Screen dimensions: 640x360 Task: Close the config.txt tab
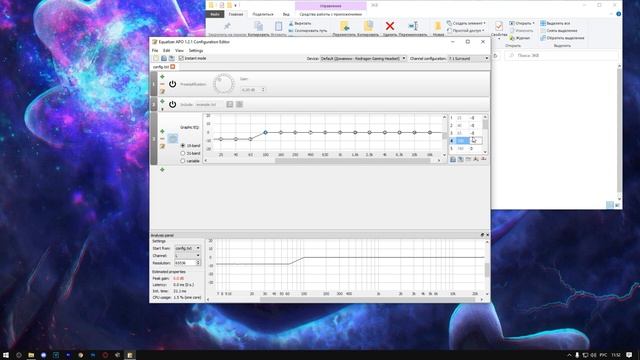pos(173,67)
